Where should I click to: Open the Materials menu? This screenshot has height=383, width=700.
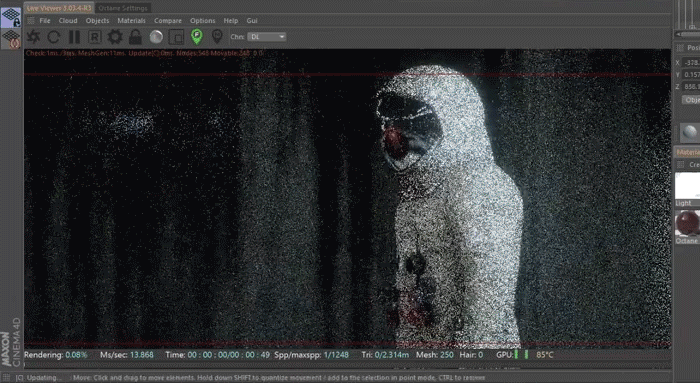click(131, 21)
